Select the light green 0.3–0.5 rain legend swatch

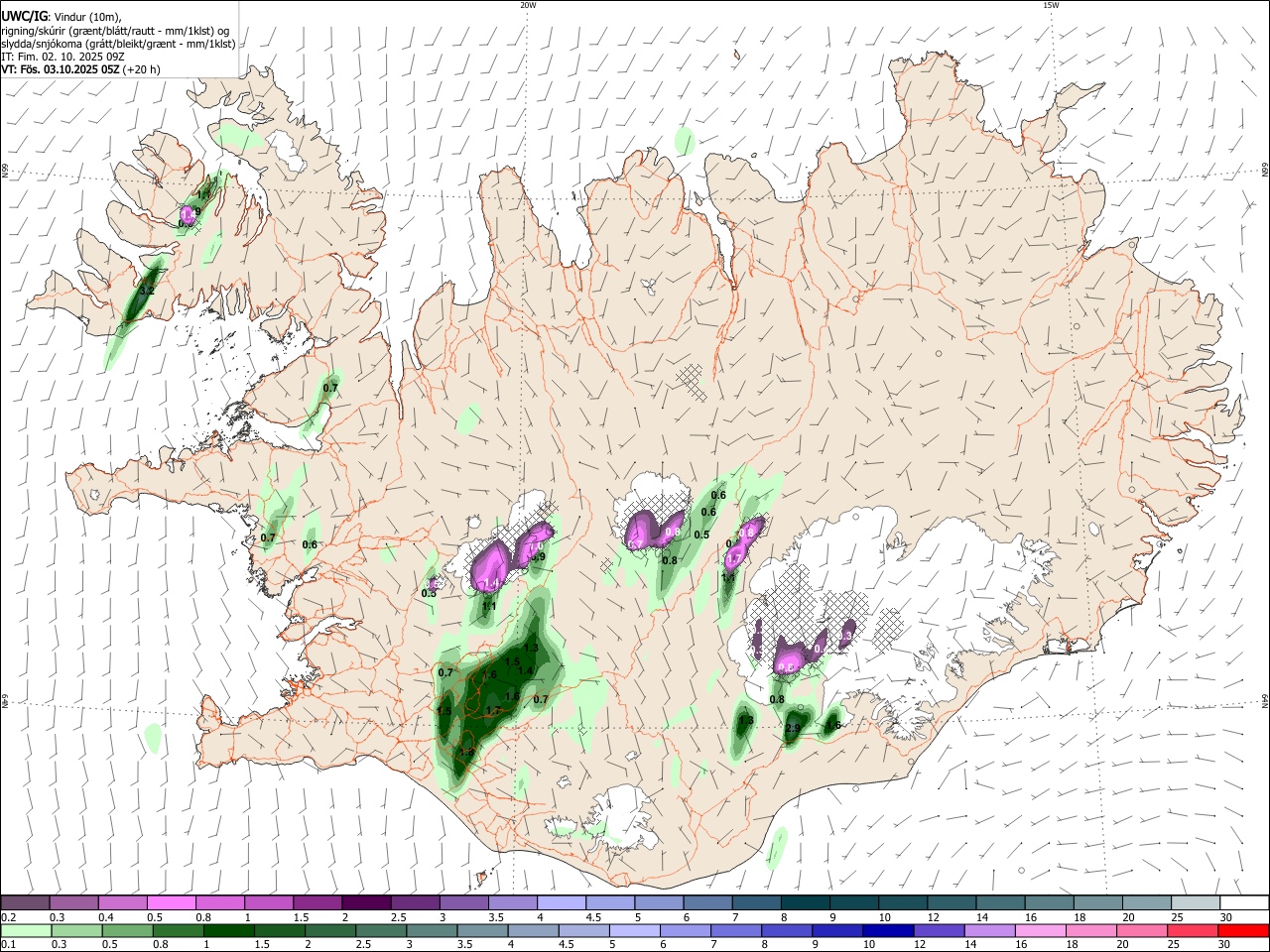tap(76, 930)
